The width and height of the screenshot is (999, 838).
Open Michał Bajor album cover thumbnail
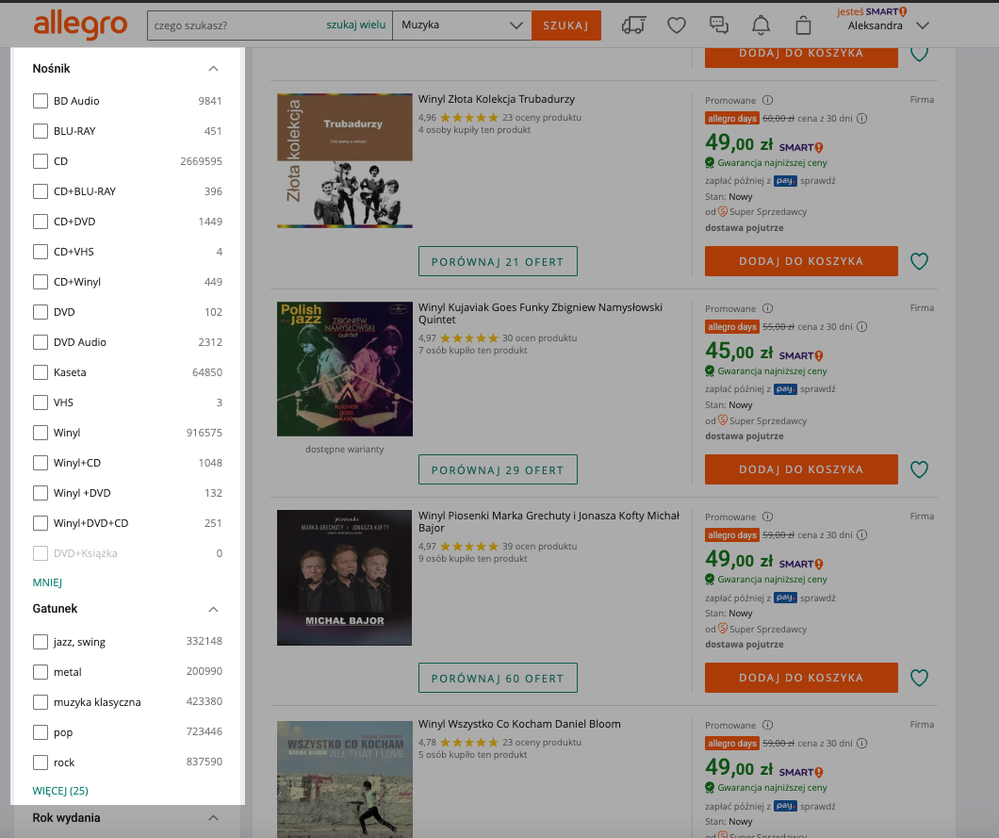coord(345,577)
